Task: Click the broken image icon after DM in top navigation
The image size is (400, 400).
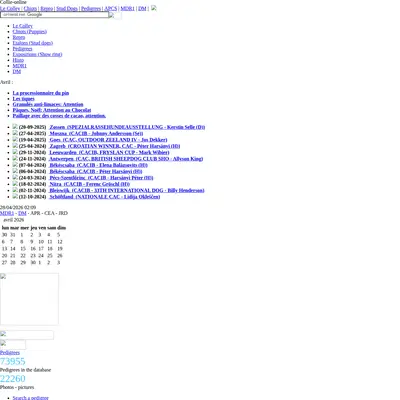Action: (x=154, y=8)
